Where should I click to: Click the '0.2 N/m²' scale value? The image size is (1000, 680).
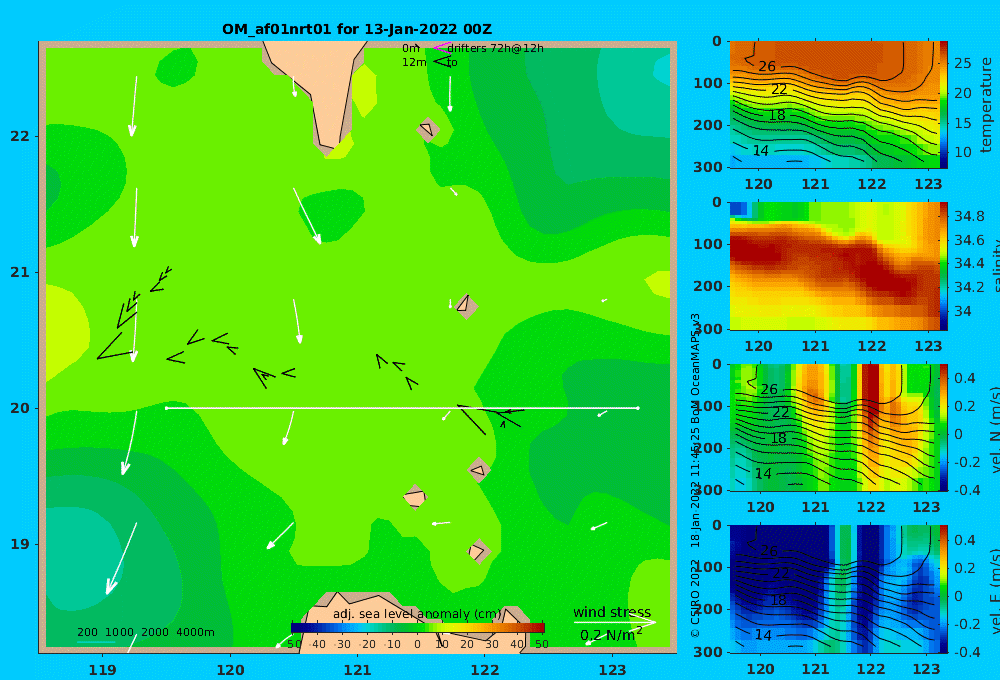[611, 635]
